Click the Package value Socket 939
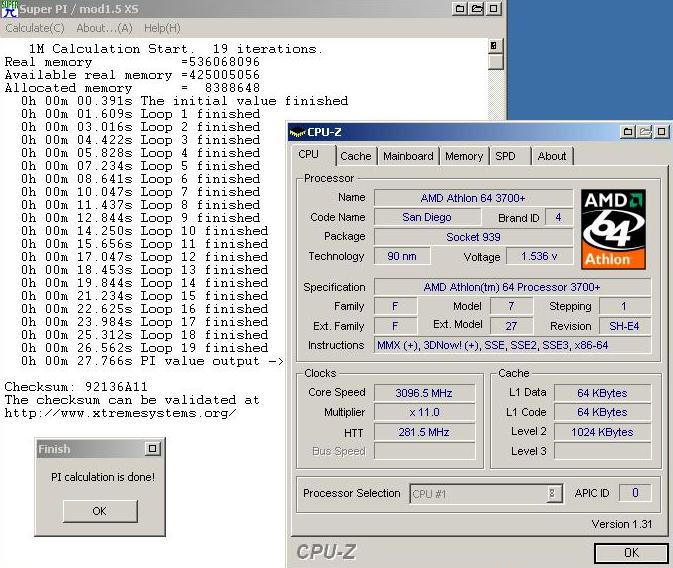Viewport: 673px width, 568px height. (x=473, y=237)
